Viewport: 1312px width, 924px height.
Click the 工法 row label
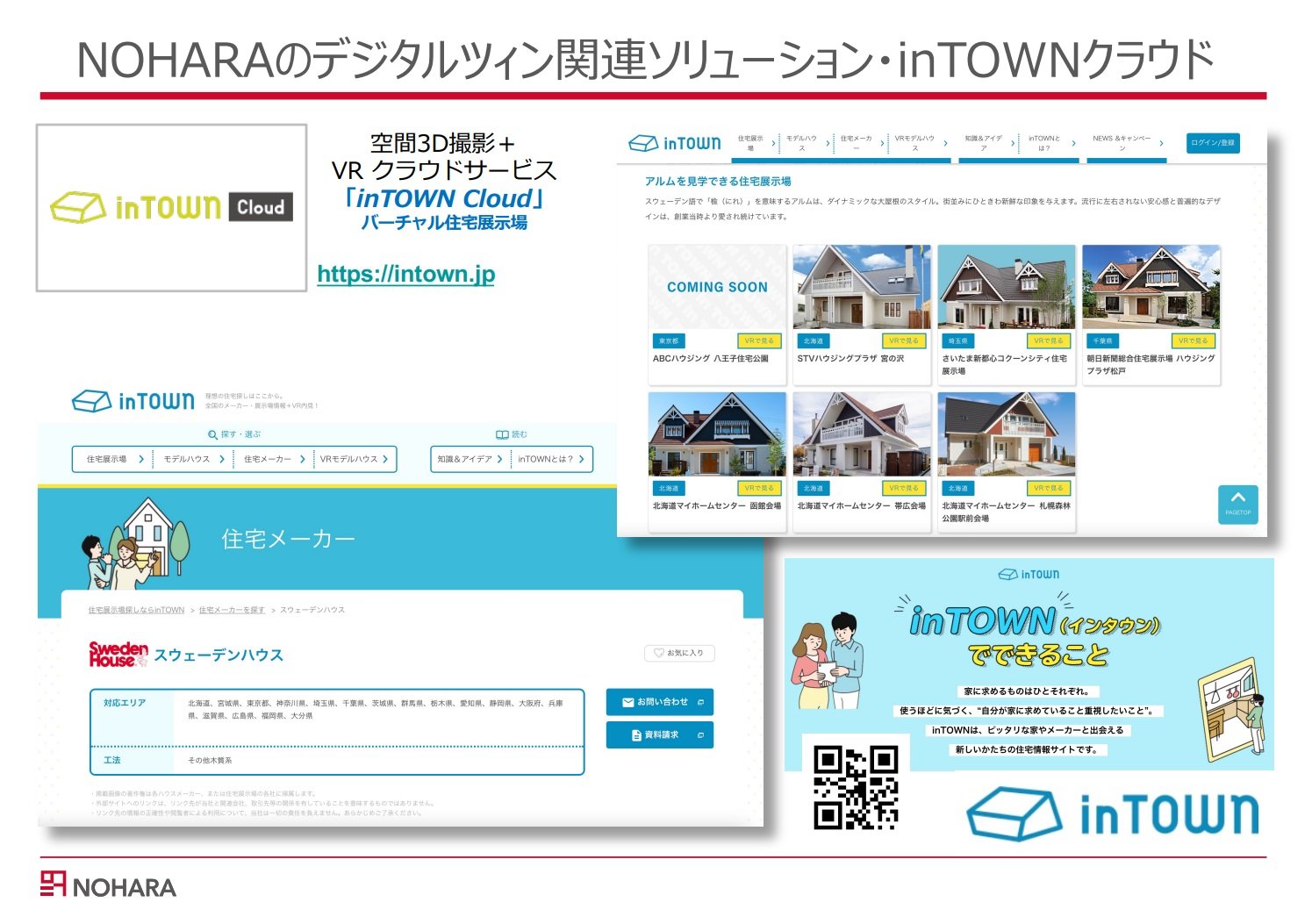[x=112, y=760]
